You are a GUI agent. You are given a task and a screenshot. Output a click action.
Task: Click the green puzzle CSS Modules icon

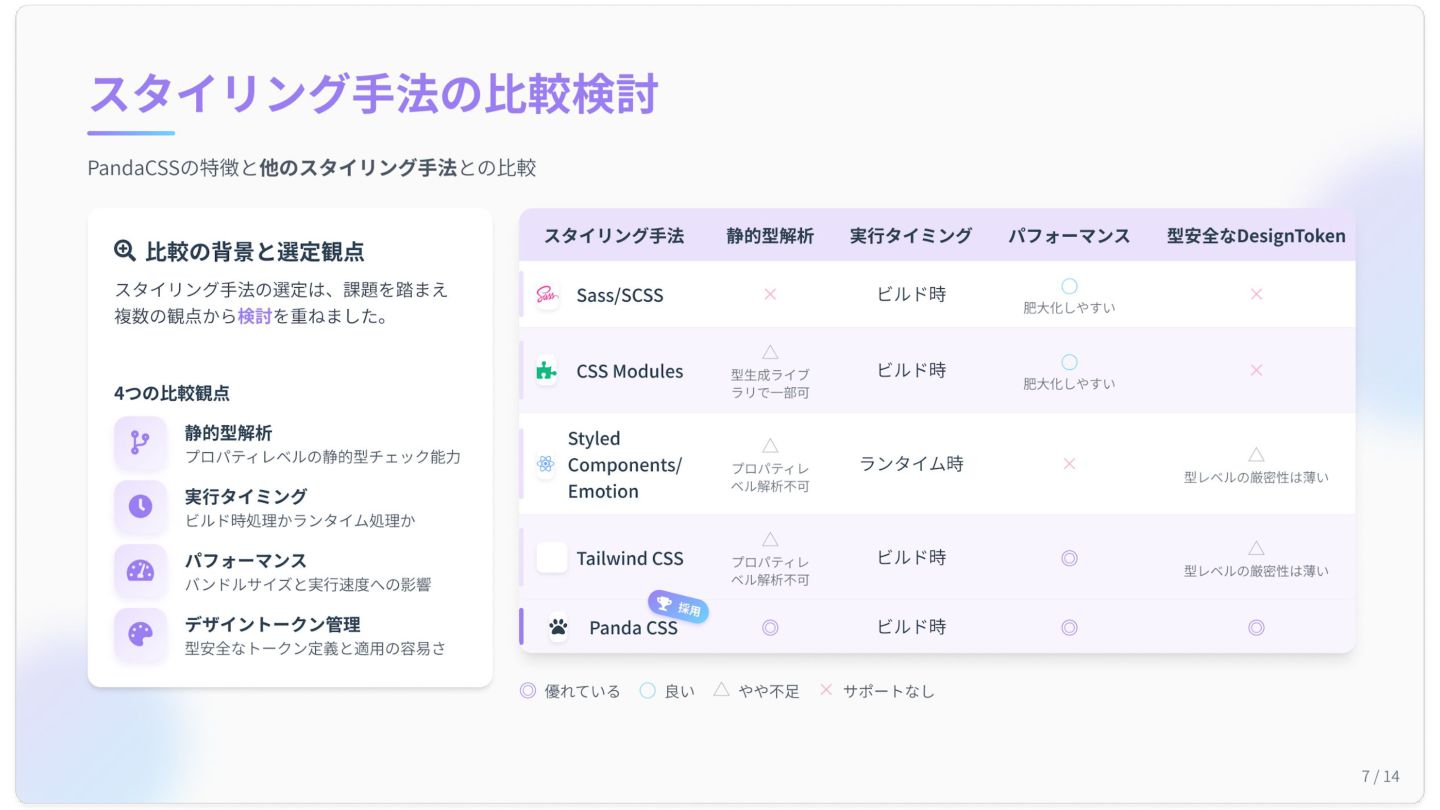click(x=546, y=371)
